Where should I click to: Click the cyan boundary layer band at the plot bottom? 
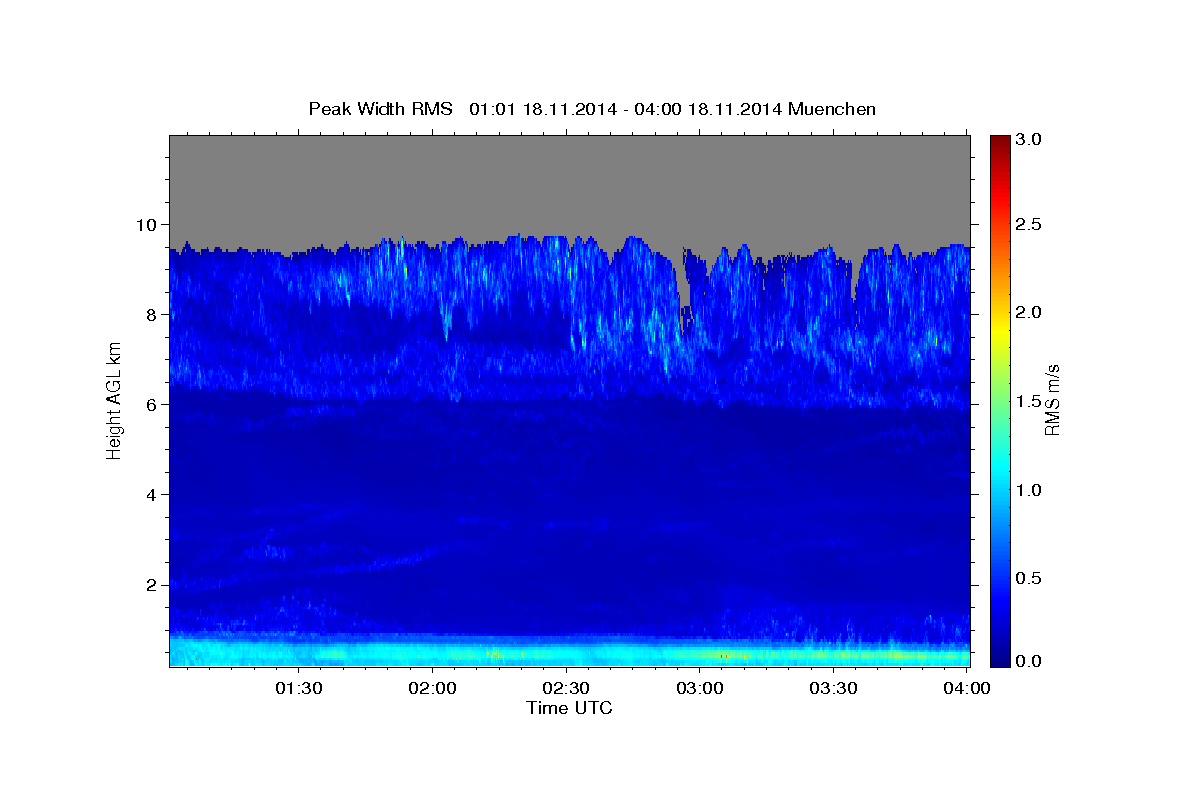[x=569, y=652]
